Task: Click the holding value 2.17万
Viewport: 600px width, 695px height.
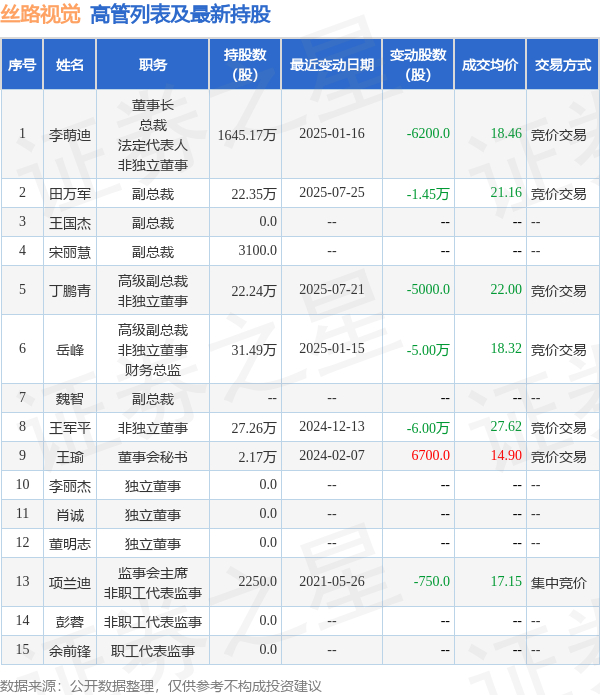Action: point(257,457)
